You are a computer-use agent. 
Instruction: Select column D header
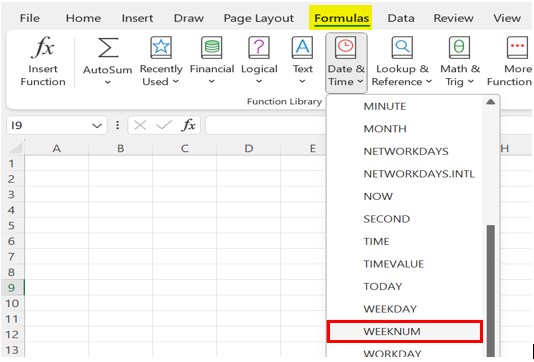point(248,148)
